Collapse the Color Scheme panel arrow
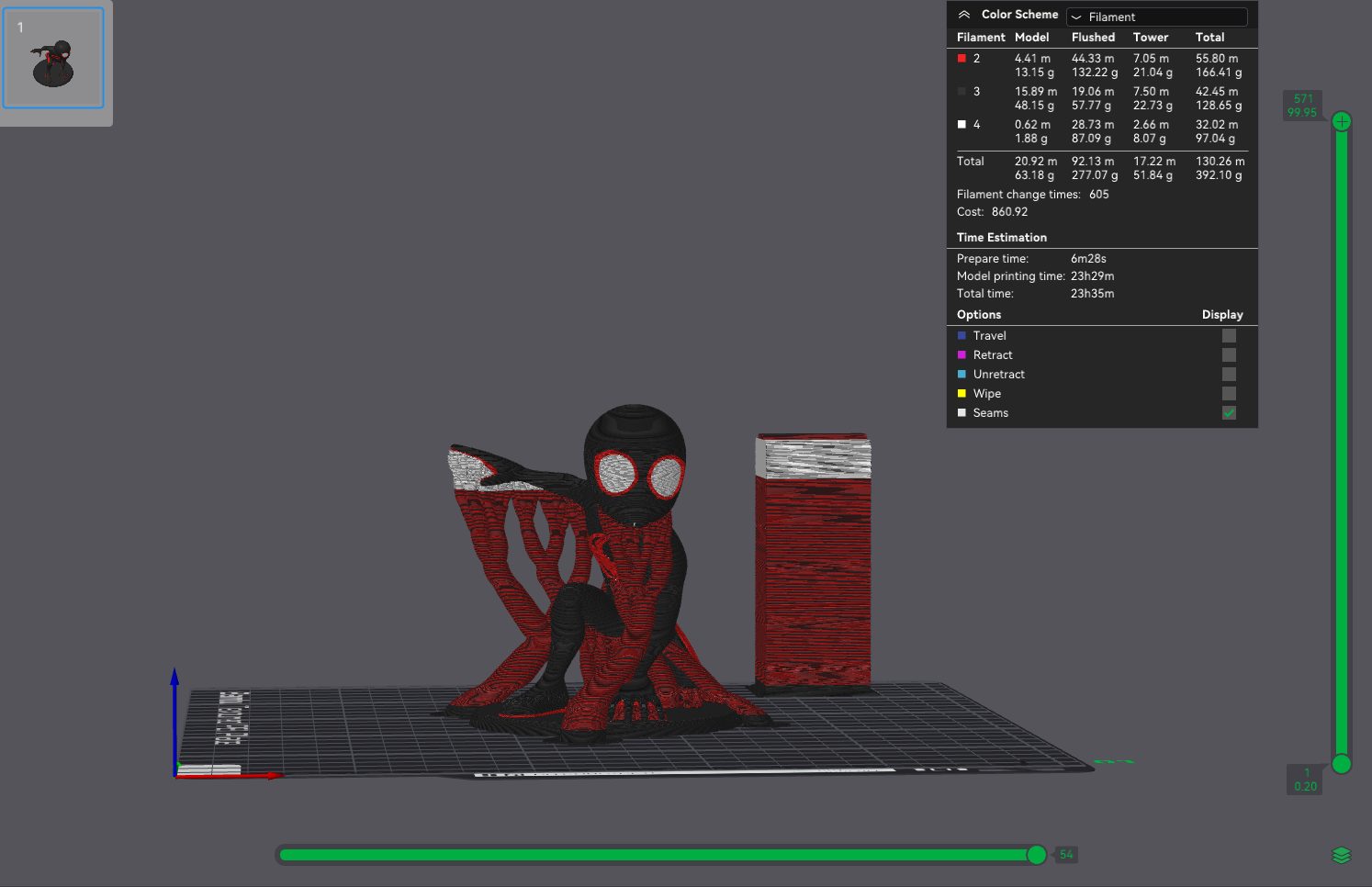1372x887 pixels. tap(963, 15)
